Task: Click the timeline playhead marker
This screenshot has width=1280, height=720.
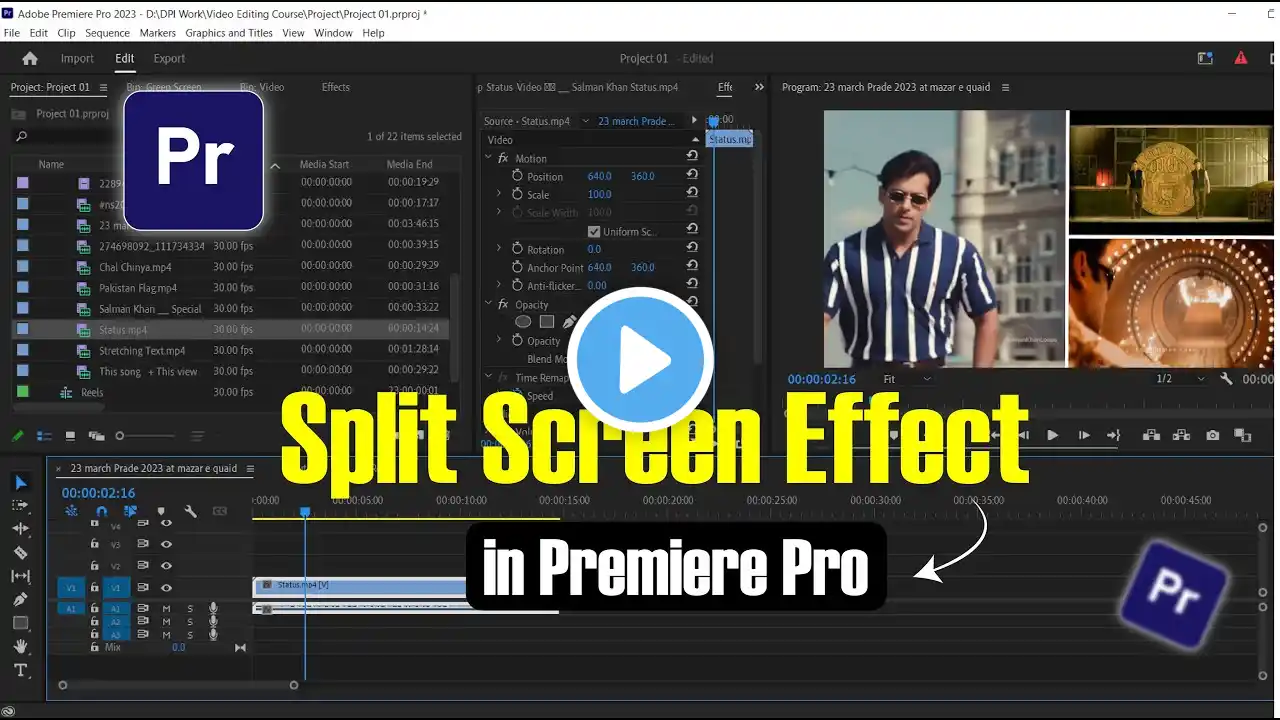Action: [x=305, y=512]
